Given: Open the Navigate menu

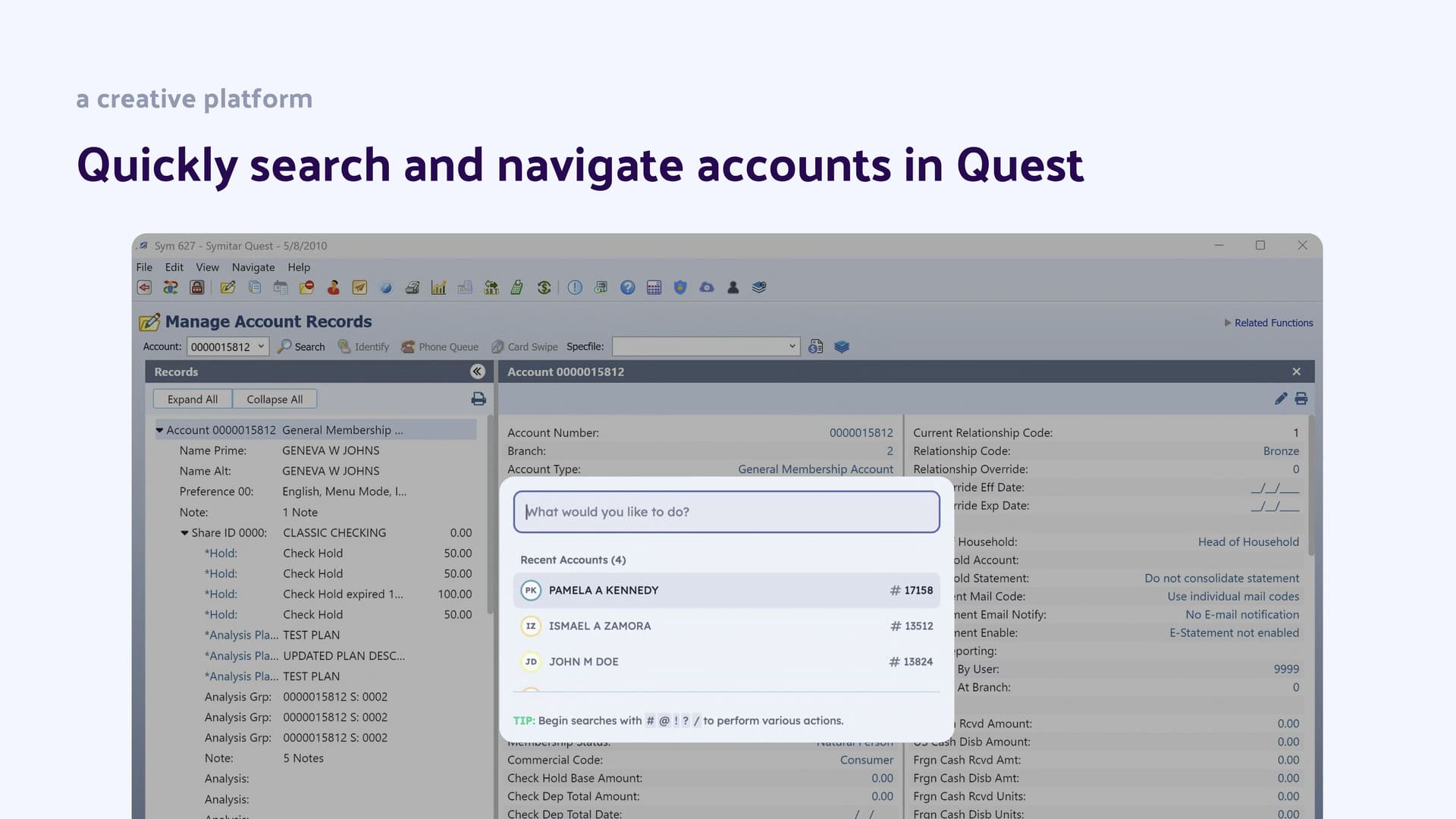Looking at the screenshot, I should pos(253,267).
